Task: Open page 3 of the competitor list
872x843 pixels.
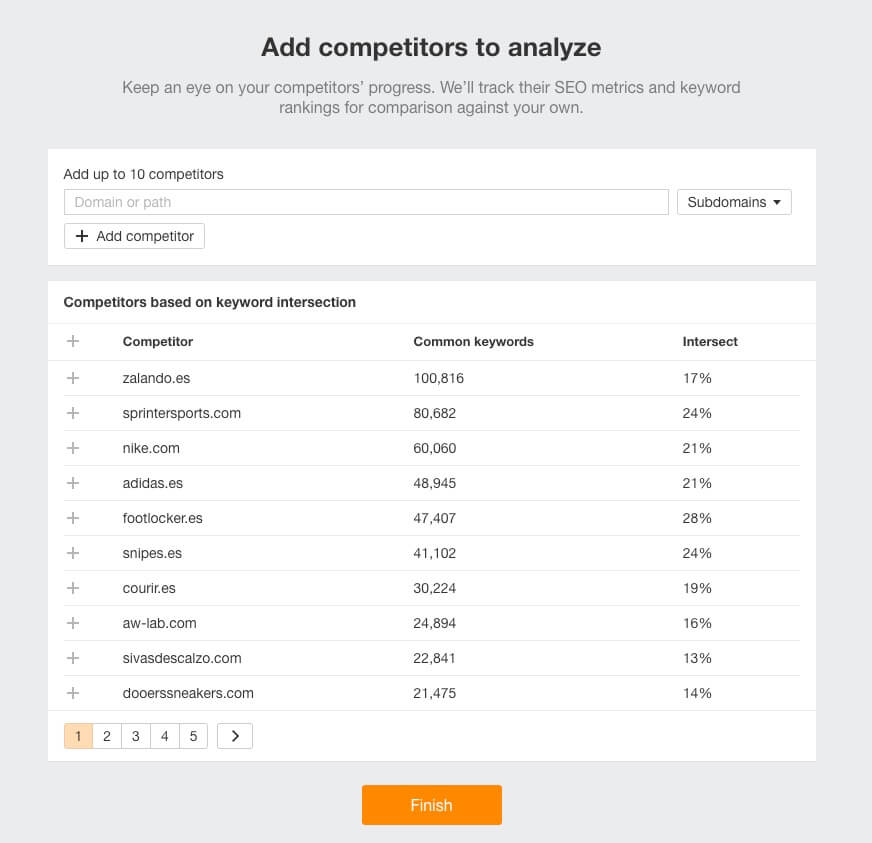Action: pos(135,736)
